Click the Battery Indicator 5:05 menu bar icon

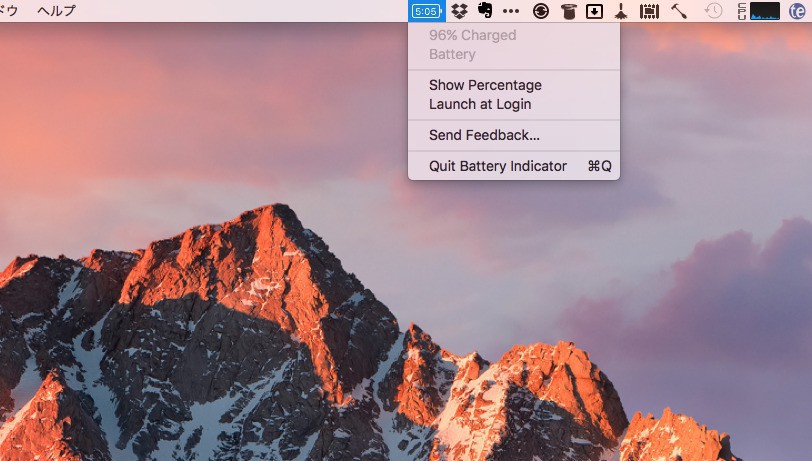coord(427,11)
